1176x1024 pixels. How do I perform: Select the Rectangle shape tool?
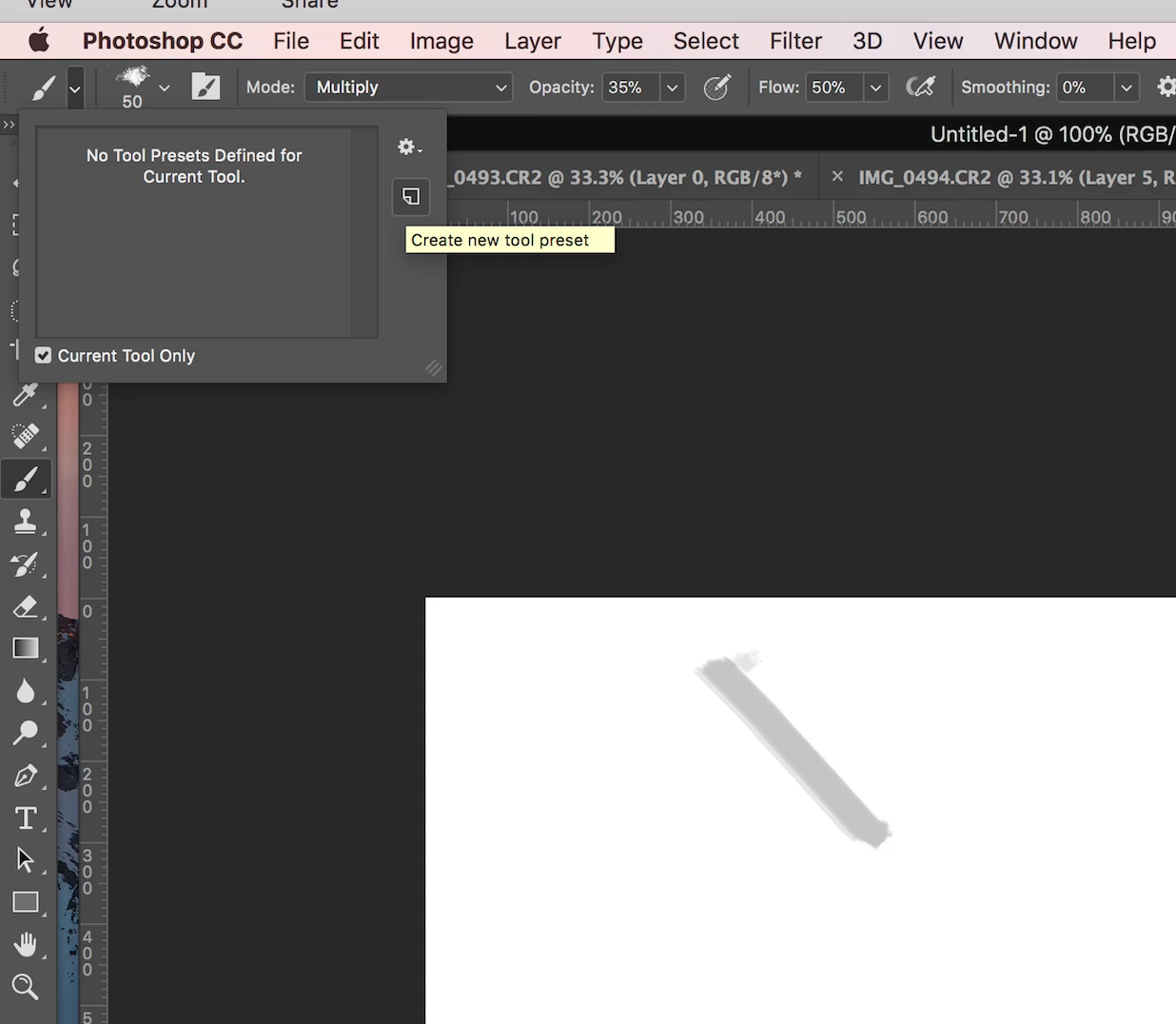click(26, 902)
